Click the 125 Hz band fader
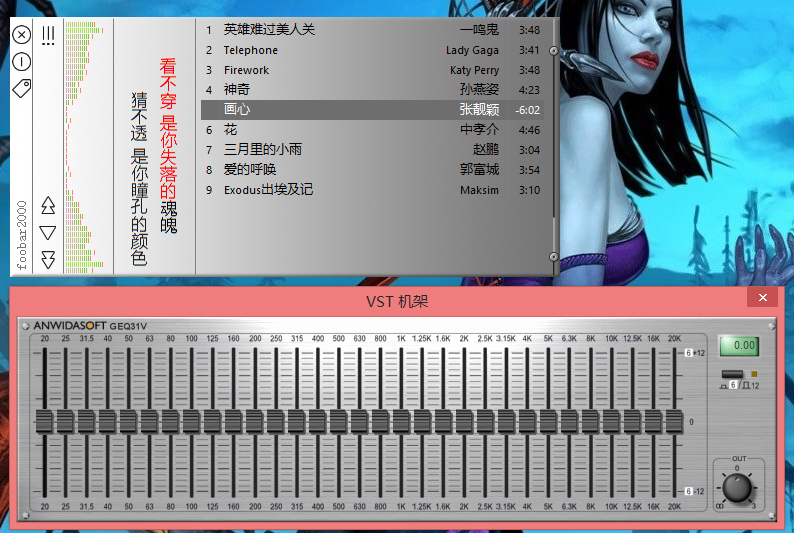 pyautogui.click(x=212, y=422)
